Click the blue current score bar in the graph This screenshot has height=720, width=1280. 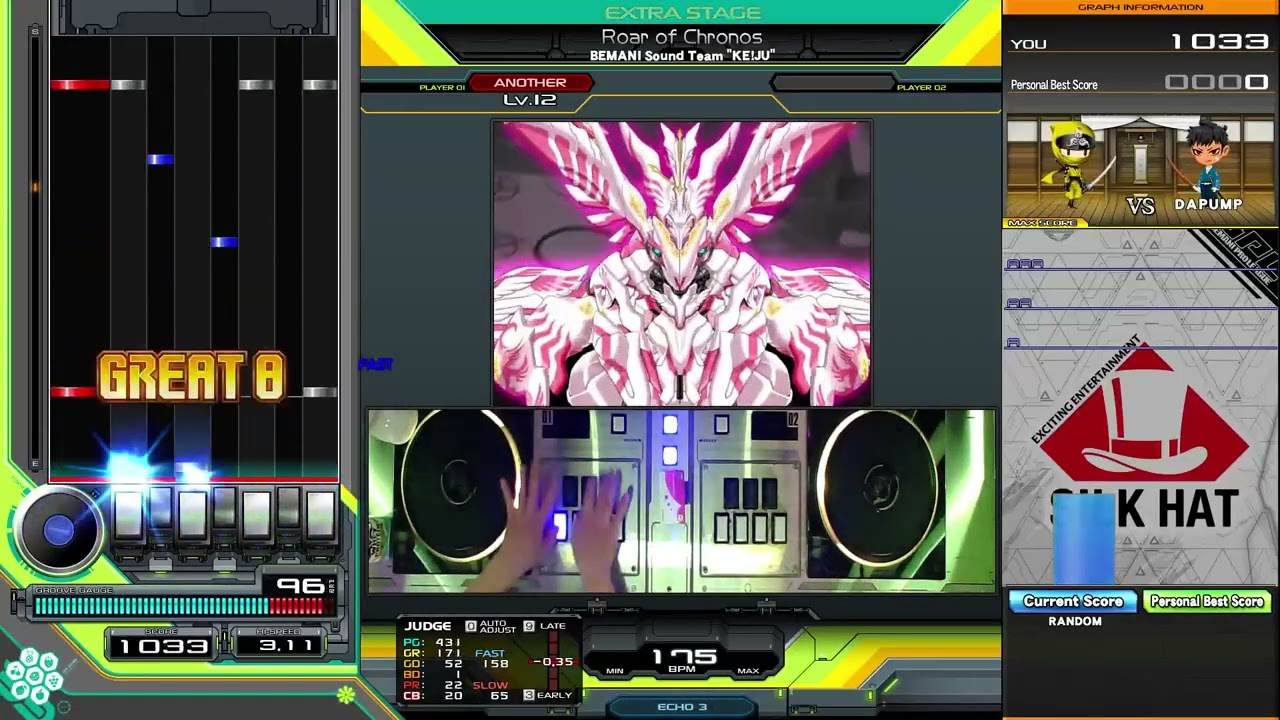tap(1083, 538)
